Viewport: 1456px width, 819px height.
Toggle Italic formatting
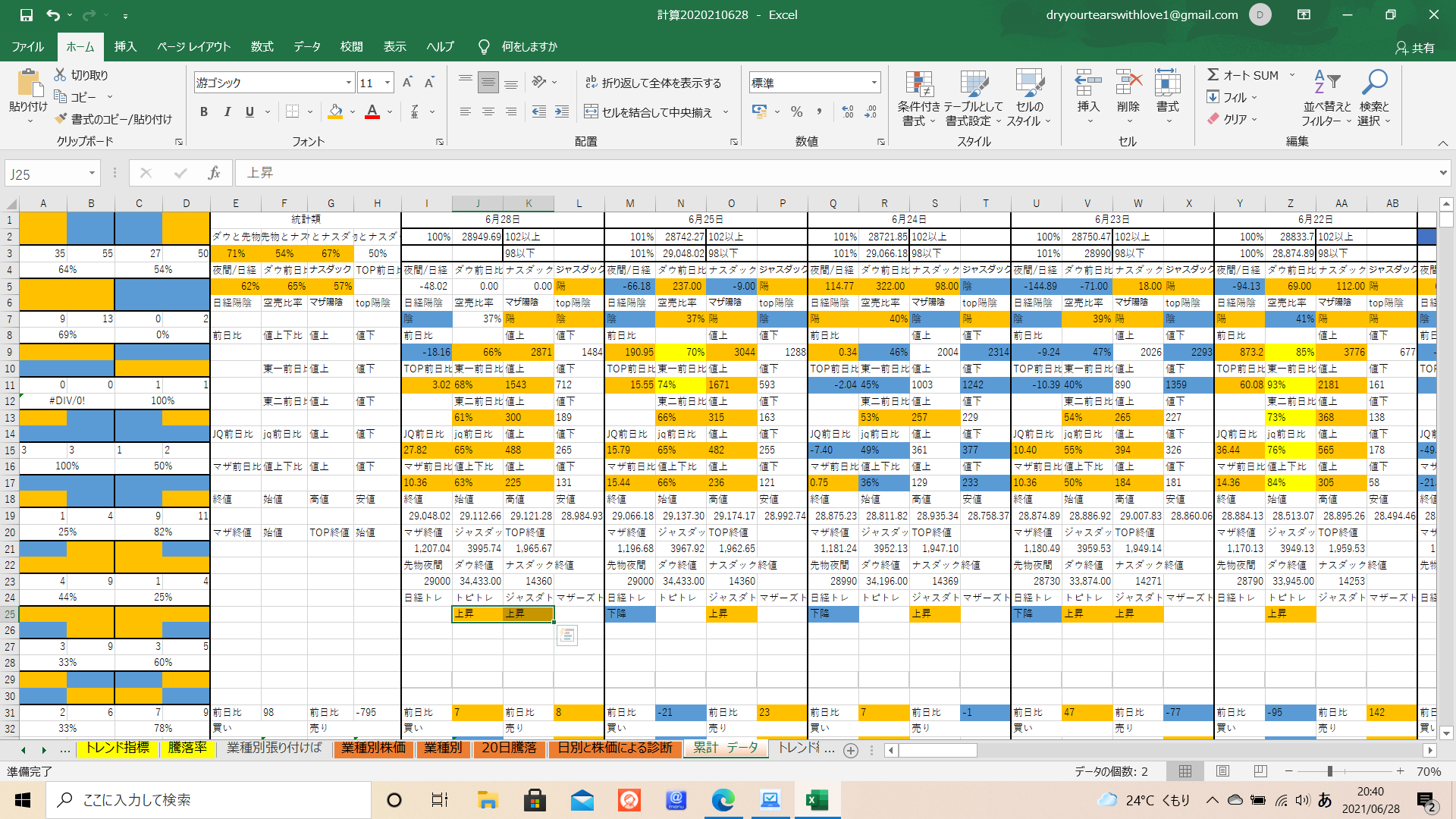(227, 112)
